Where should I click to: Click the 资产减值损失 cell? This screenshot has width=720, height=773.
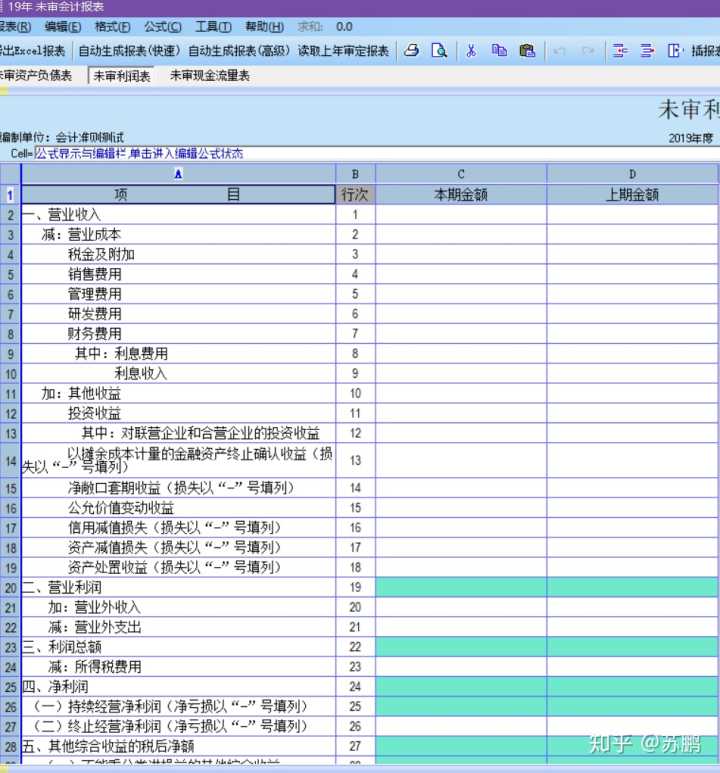click(178, 547)
